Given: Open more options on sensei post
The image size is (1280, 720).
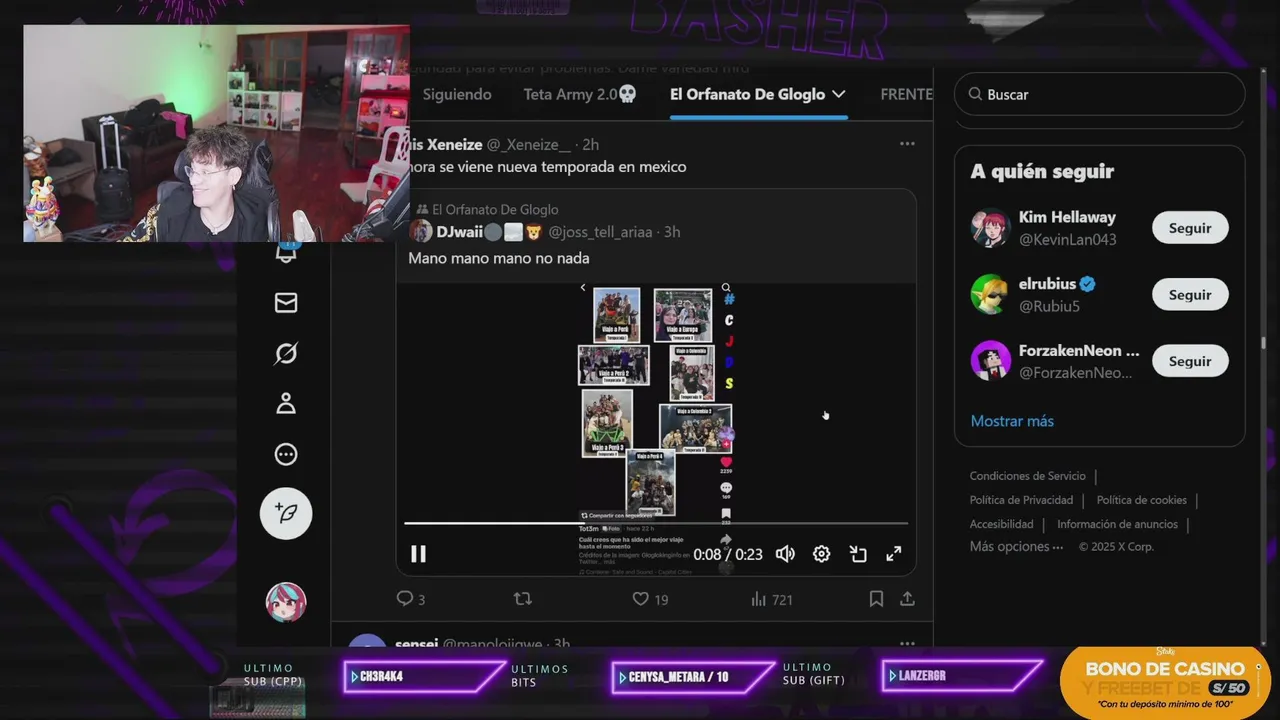Looking at the screenshot, I should 907,643.
